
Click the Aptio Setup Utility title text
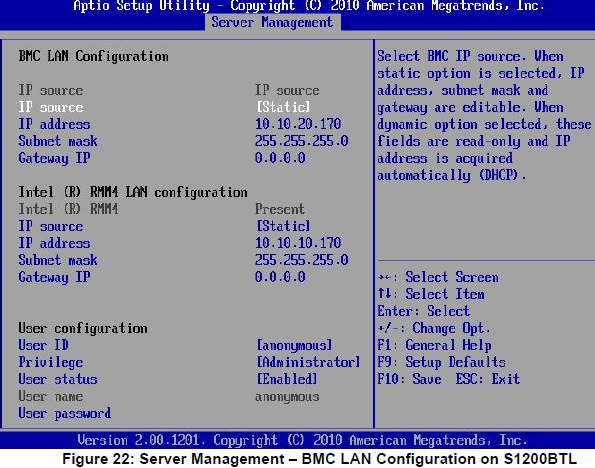pyautogui.click(x=309, y=6)
